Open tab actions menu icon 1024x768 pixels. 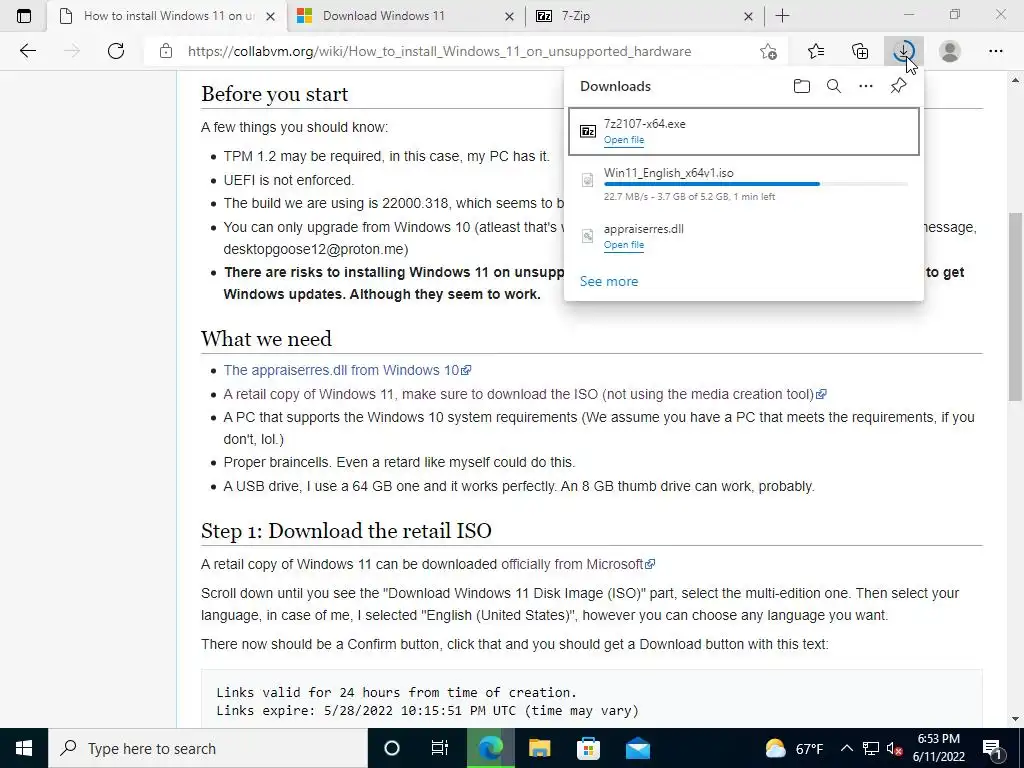[24, 16]
